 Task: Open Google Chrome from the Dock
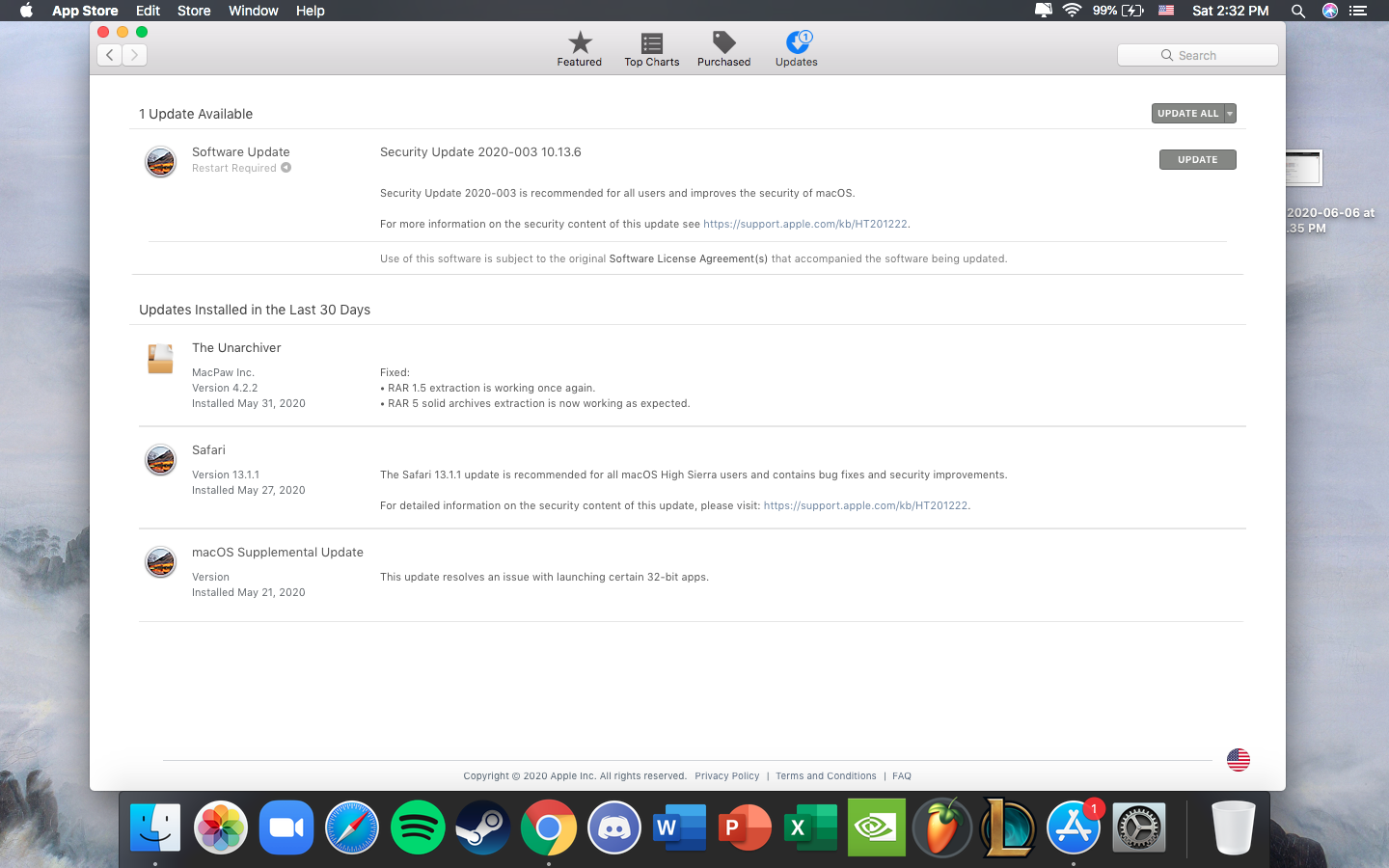549,827
